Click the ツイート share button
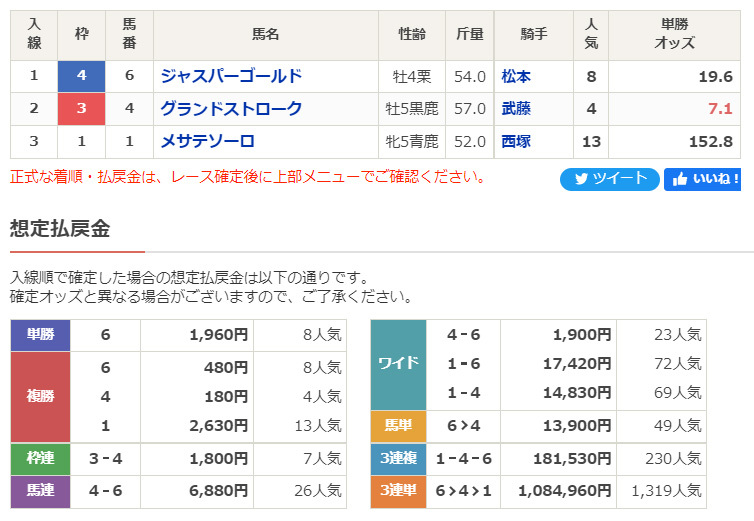This screenshot has width=754, height=521. [x=609, y=179]
